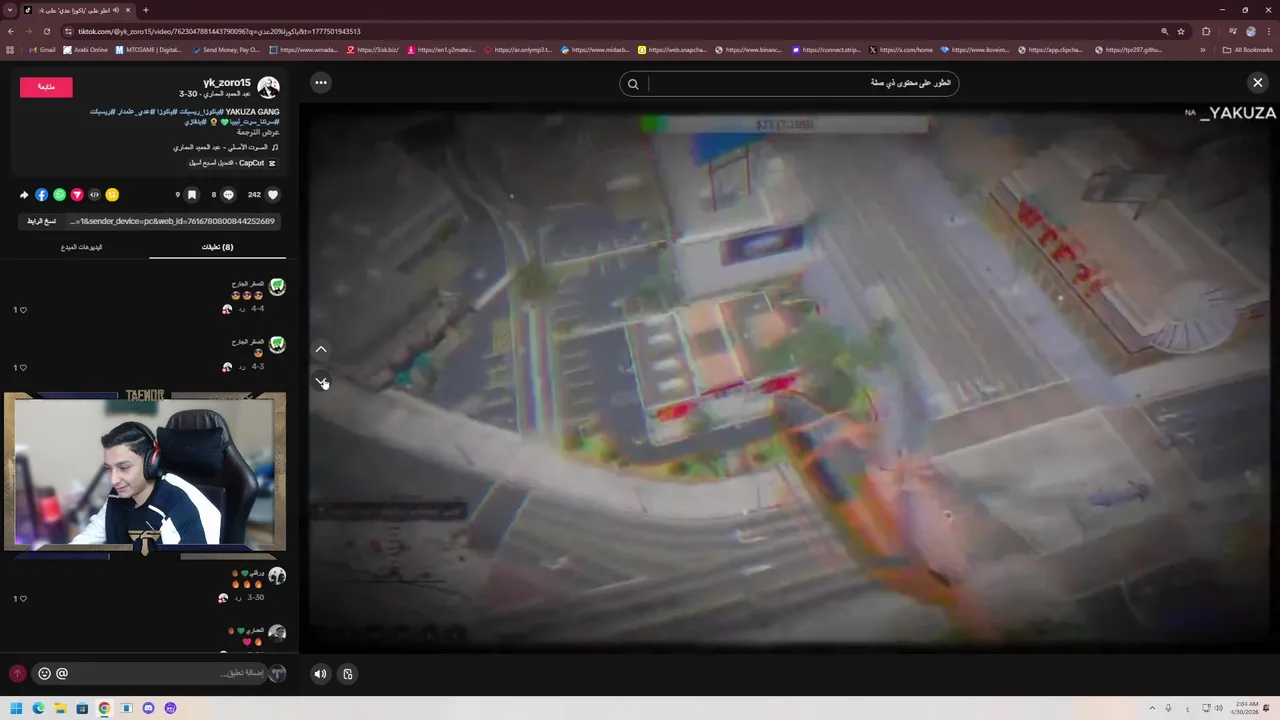Screen dimensions: 1280x720
Task: Open the Gmail bookmark
Action: click(x=42, y=49)
